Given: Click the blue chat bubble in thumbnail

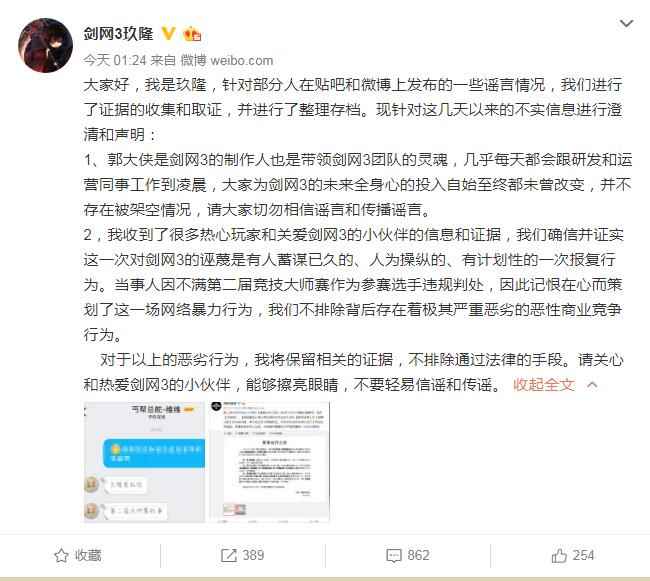Looking at the screenshot, I should [x=154, y=453].
